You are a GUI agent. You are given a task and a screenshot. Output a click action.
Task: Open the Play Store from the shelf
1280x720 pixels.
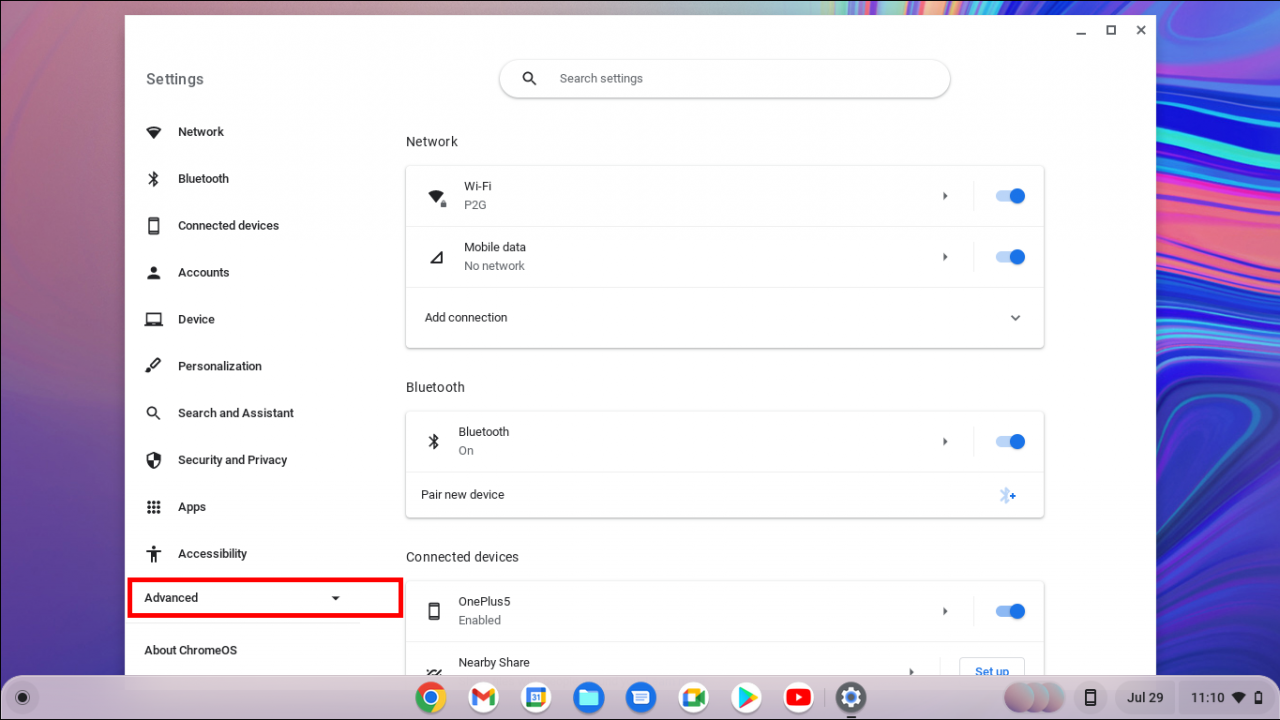pyautogui.click(x=745, y=697)
